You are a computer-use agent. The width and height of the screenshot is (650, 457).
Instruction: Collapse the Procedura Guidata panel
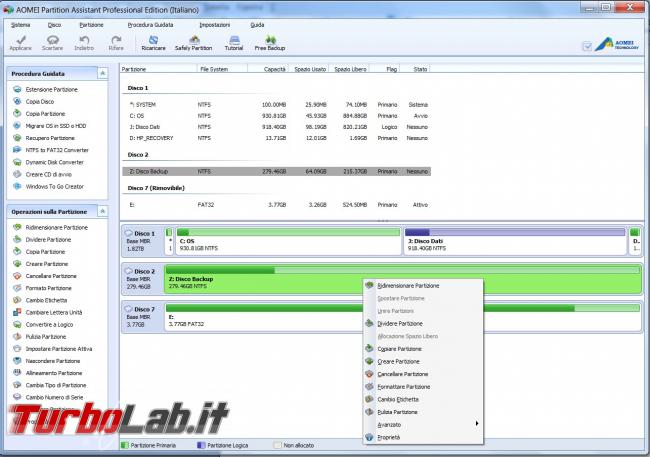coord(102,73)
